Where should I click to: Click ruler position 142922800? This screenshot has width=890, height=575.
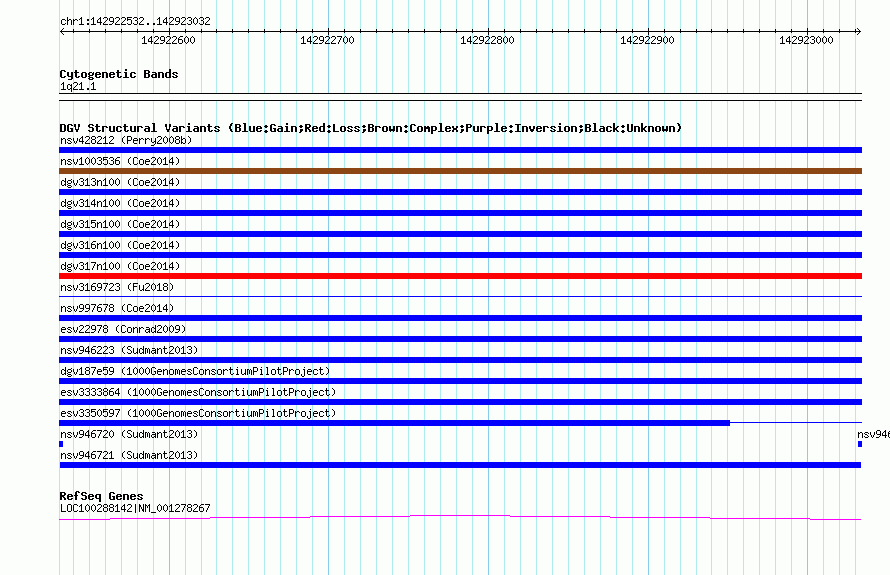tap(487, 40)
